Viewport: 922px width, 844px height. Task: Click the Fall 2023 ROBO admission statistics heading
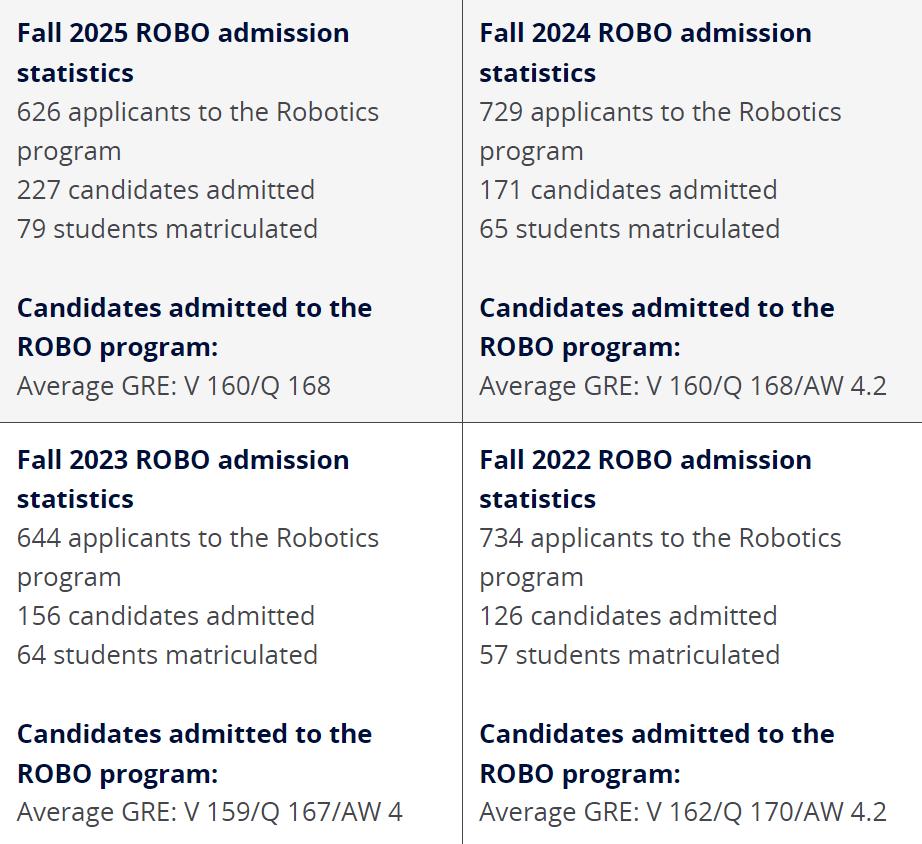point(183,460)
